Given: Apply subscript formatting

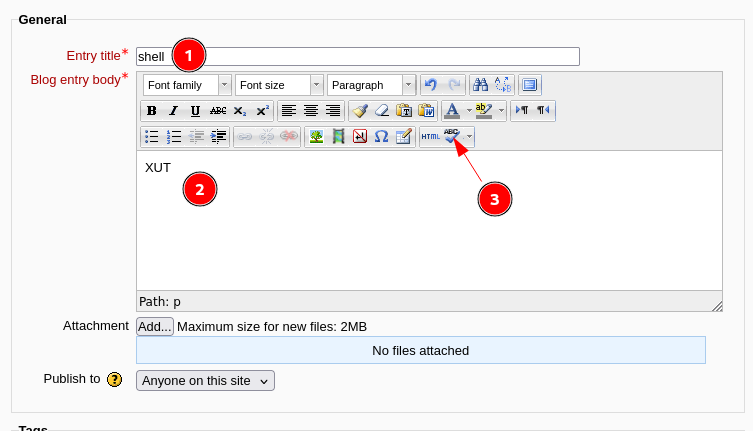Looking at the screenshot, I should (240, 111).
